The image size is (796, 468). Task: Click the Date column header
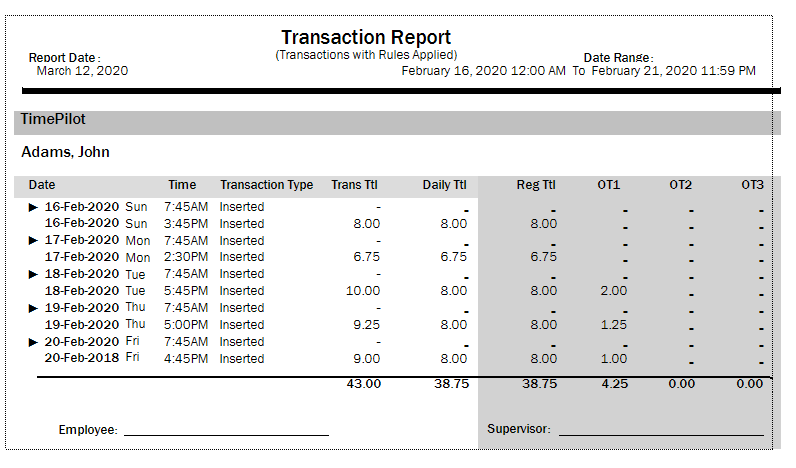click(42, 185)
